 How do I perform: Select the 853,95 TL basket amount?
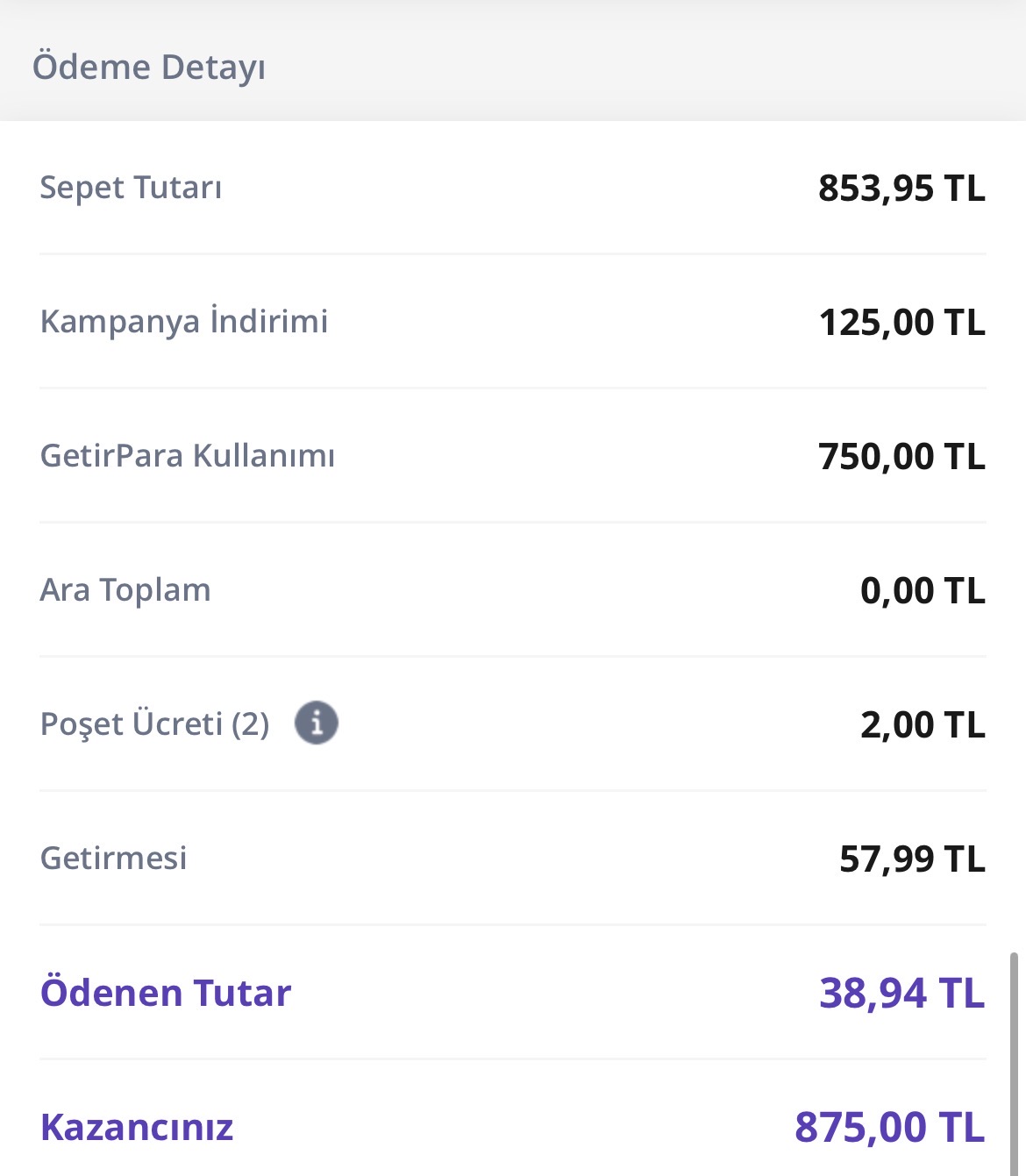click(901, 189)
